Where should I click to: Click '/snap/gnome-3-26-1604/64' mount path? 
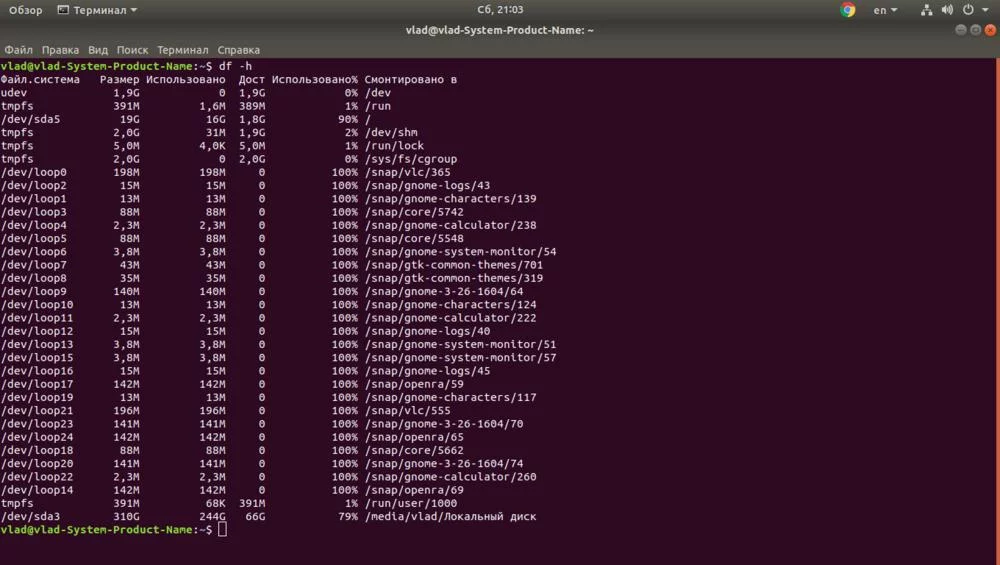coord(444,291)
